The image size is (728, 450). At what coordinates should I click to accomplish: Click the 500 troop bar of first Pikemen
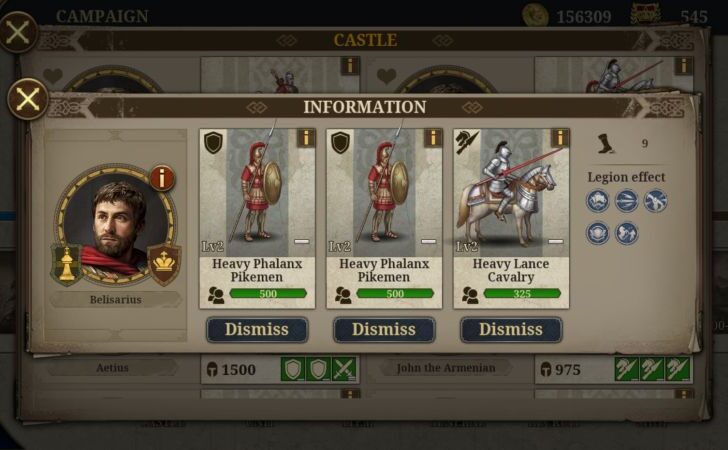tap(268, 293)
